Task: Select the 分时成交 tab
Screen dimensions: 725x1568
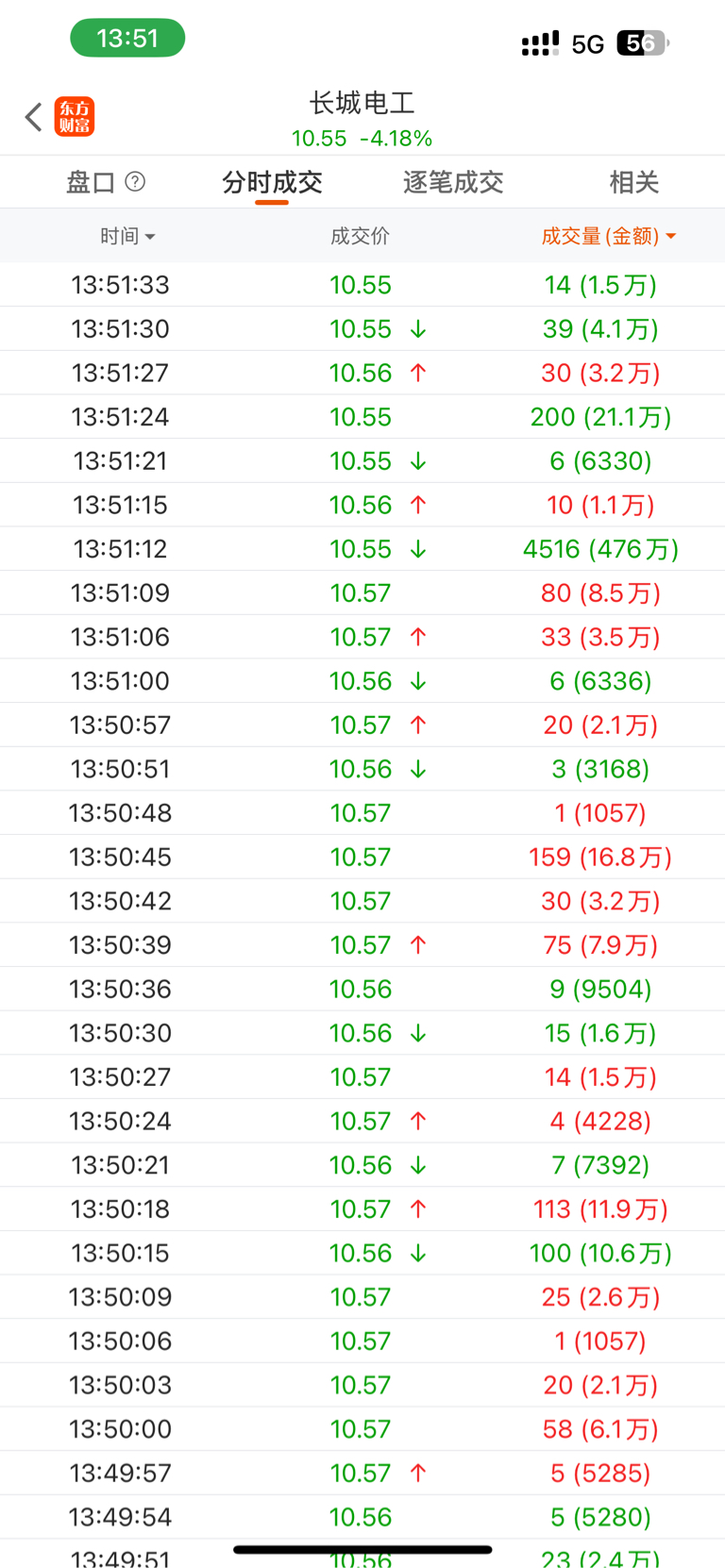Action: 272,182
